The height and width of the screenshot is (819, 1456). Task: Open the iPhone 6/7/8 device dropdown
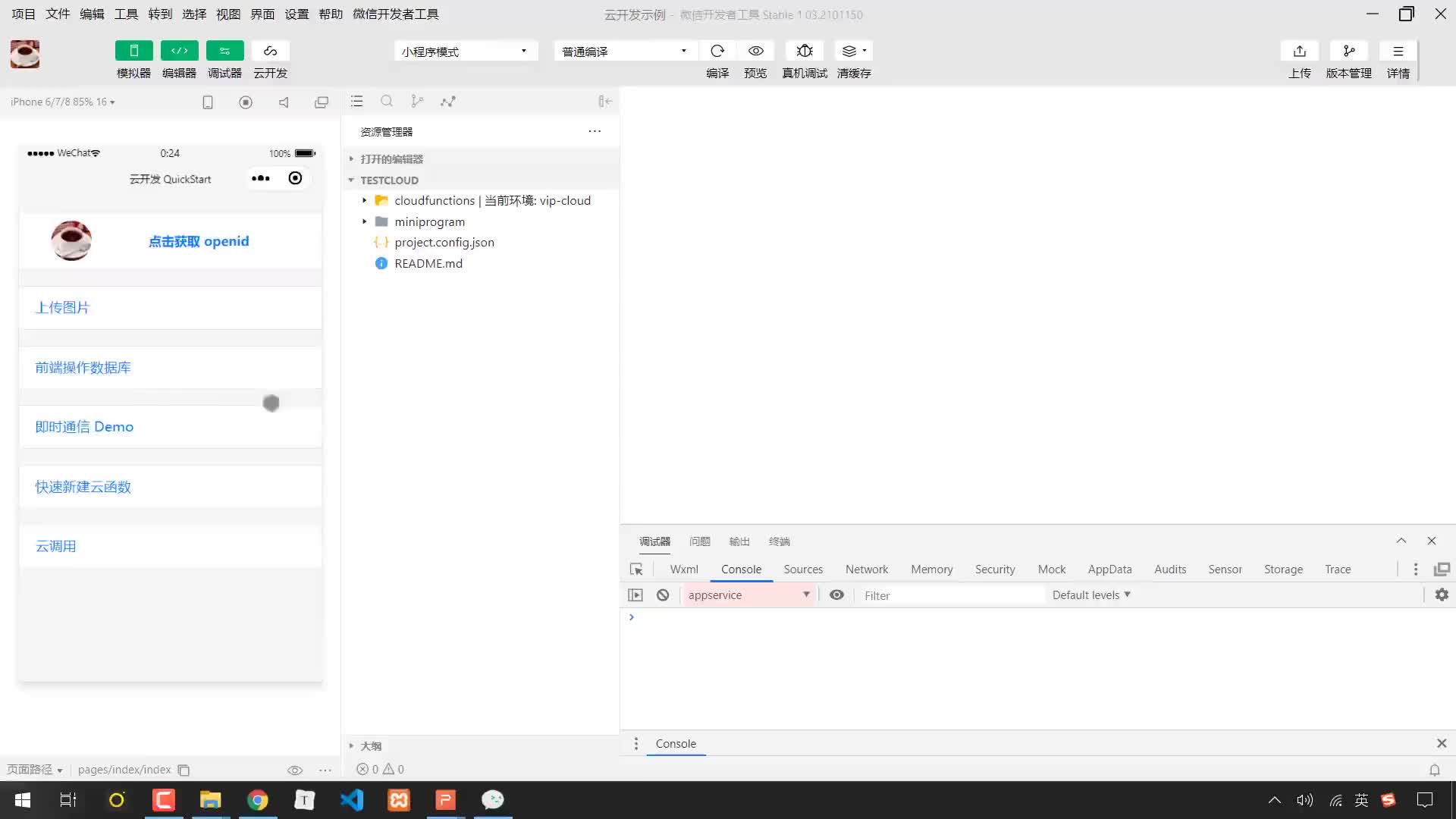click(63, 102)
